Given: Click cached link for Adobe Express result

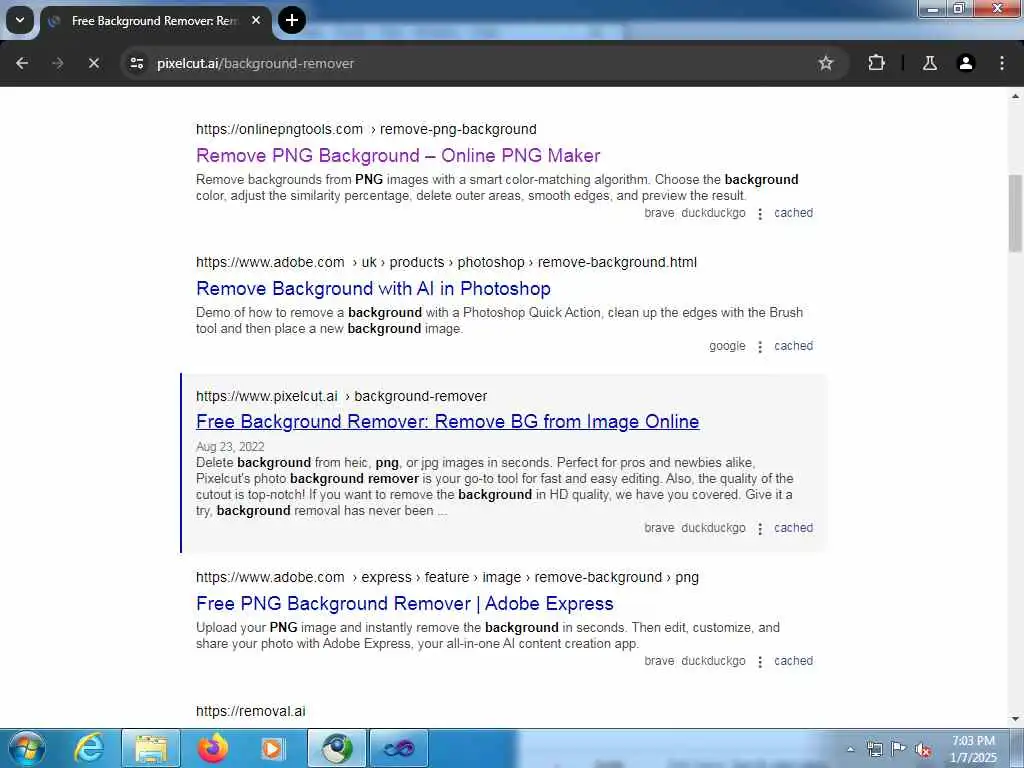Looking at the screenshot, I should coord(793,661).
